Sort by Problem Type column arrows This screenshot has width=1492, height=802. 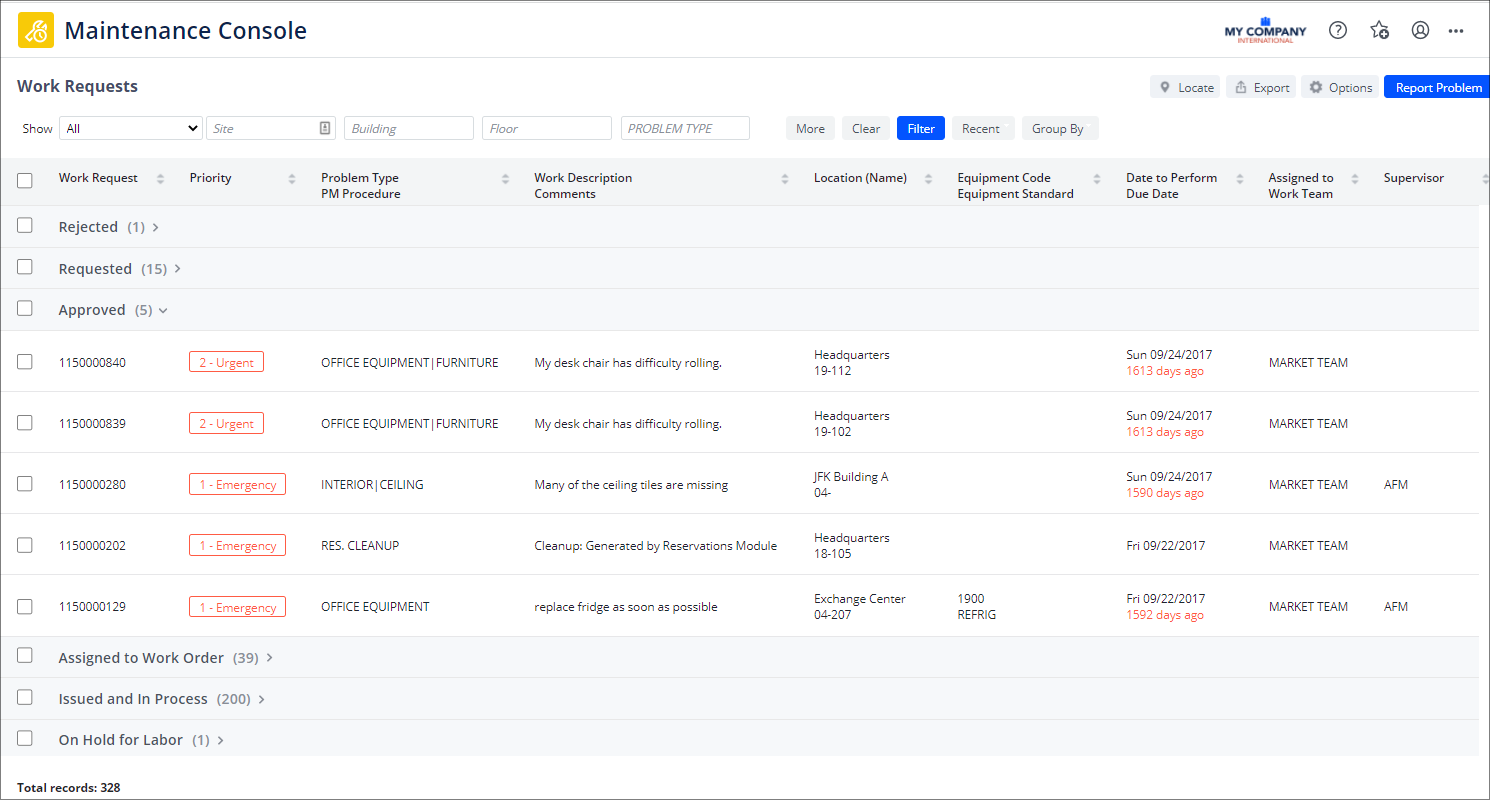506,179
